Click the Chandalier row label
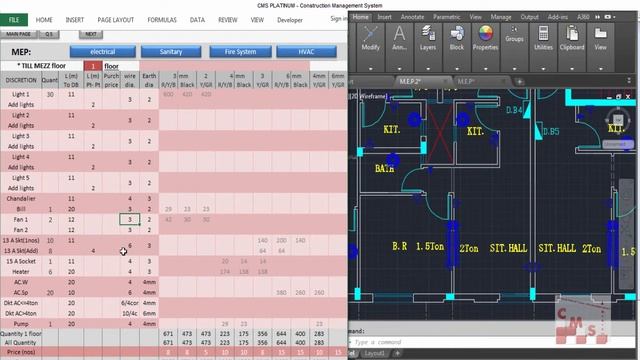640x360 pixels. (x=21, y=199)
